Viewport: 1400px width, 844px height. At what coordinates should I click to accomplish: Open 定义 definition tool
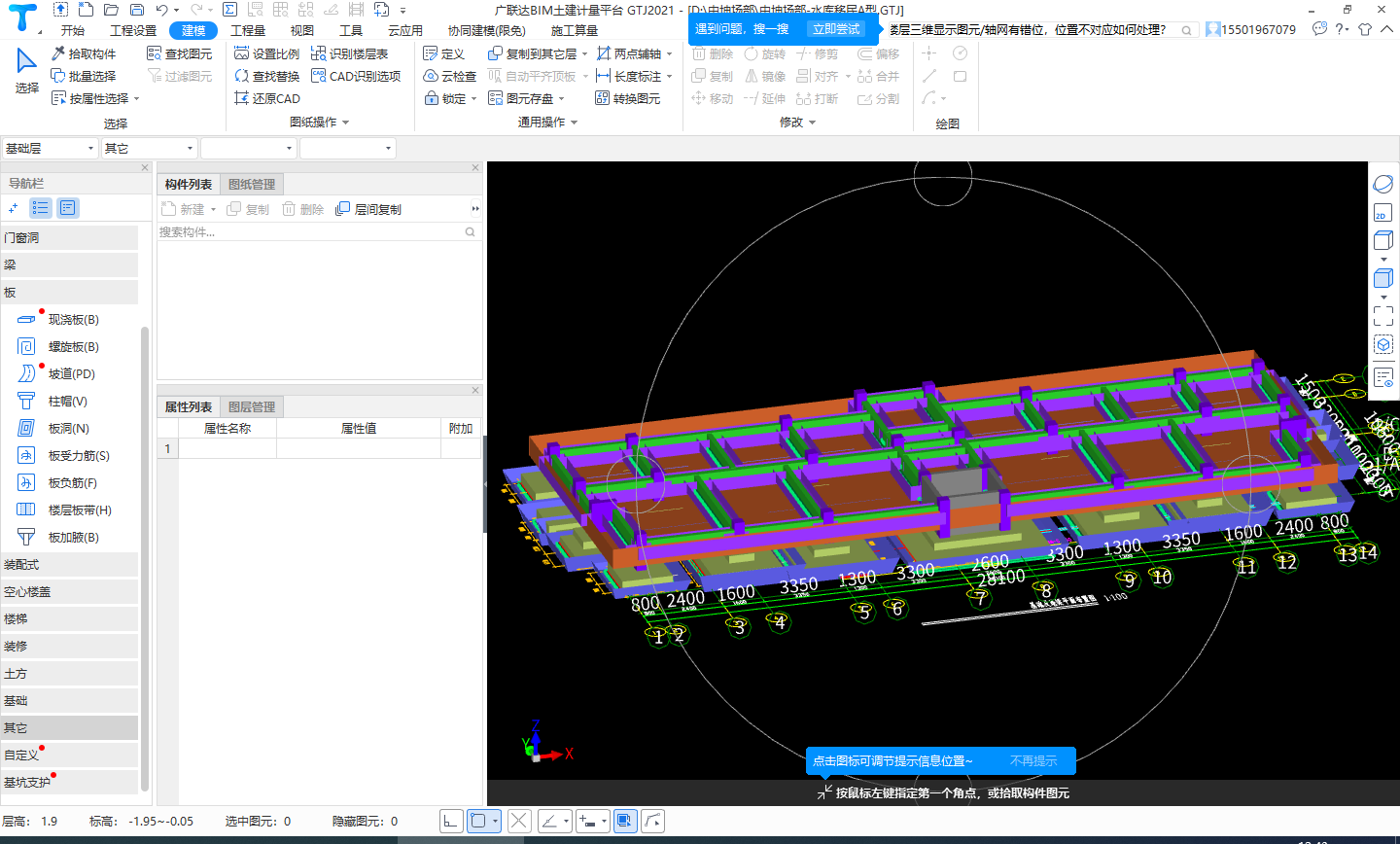[x=444, y=53]
